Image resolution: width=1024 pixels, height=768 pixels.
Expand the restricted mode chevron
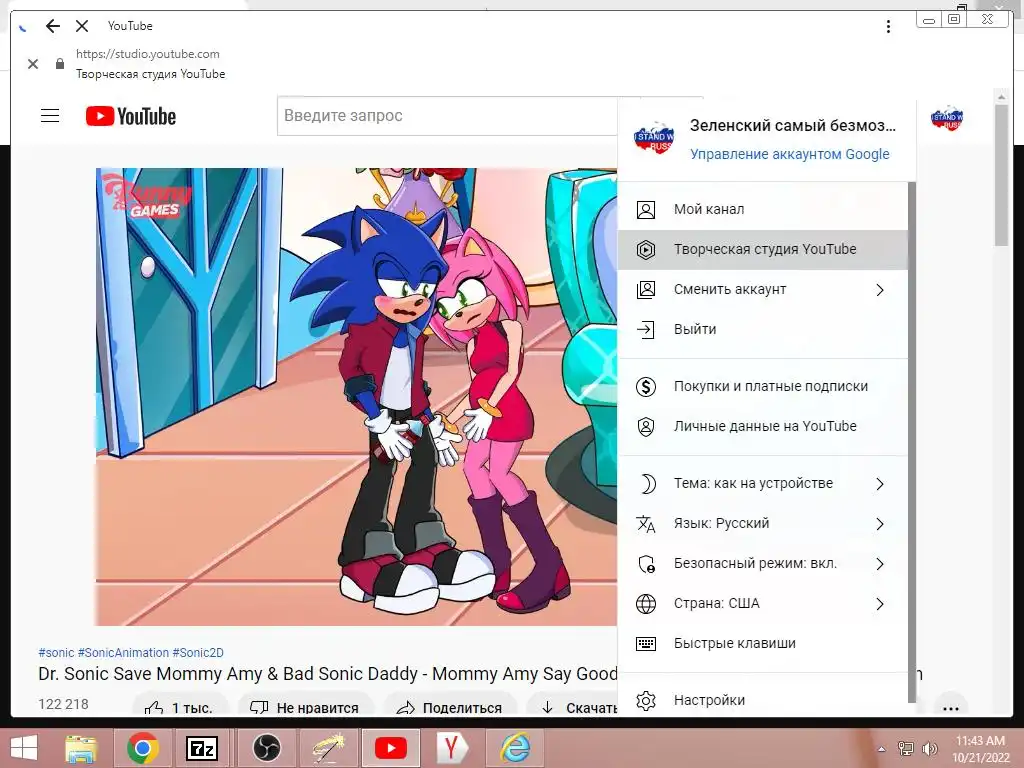(880, 564)
